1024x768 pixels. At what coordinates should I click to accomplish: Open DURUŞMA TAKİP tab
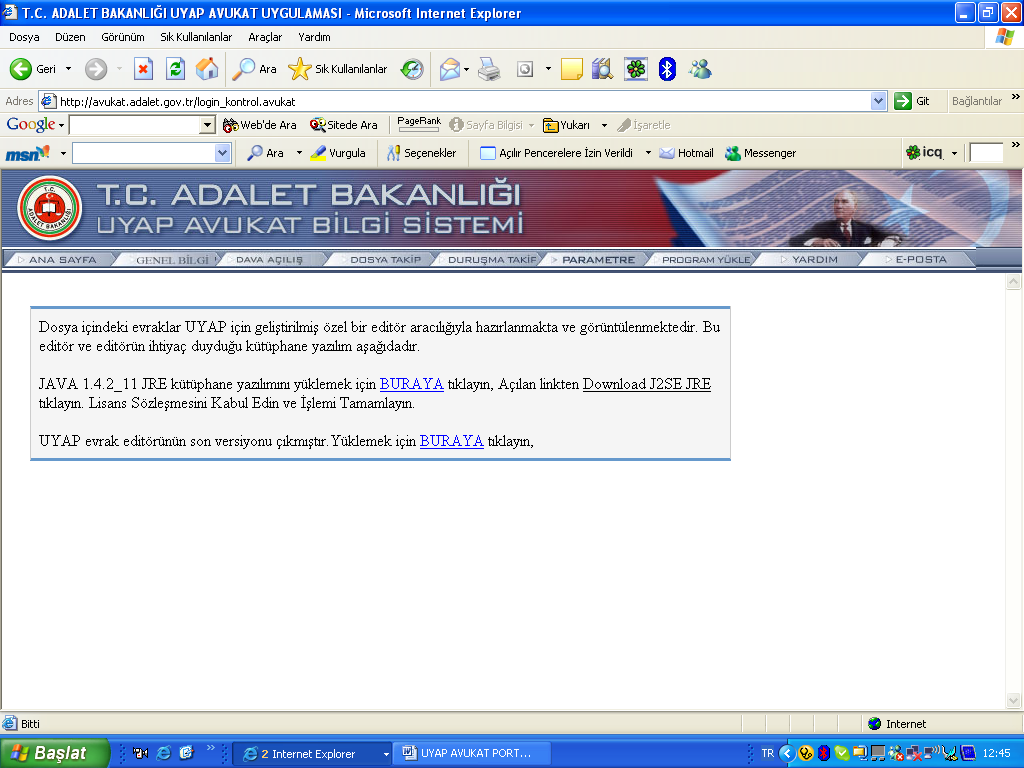(x=488, y=259)
